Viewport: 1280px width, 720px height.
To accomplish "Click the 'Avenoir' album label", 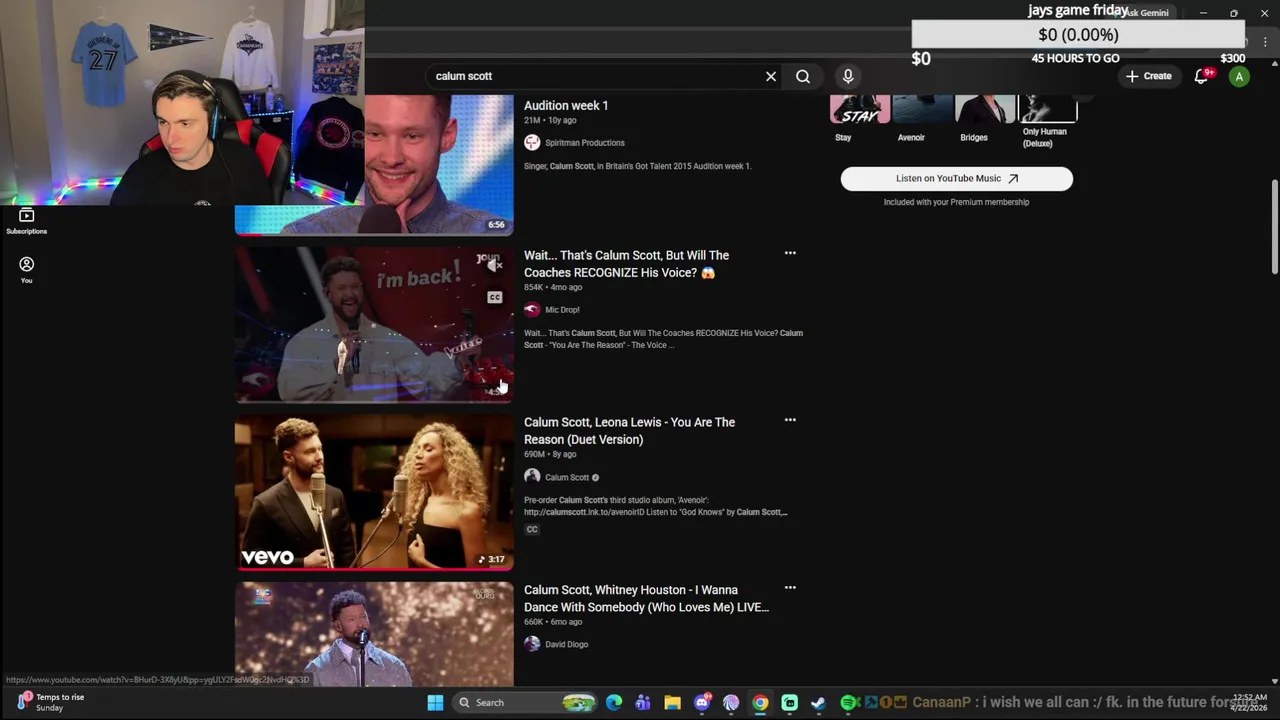I will pyautogui.click(x=911, y=138).
